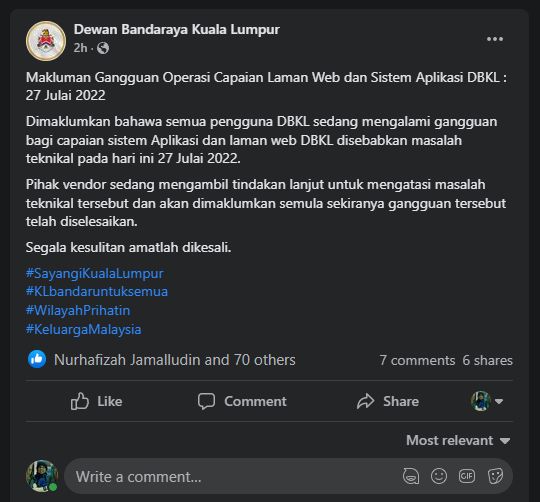View who reacted: Nurhafizah Jamalludin and 70 others
Viewport: 540px width, 502px height.
tap(175, 360)
